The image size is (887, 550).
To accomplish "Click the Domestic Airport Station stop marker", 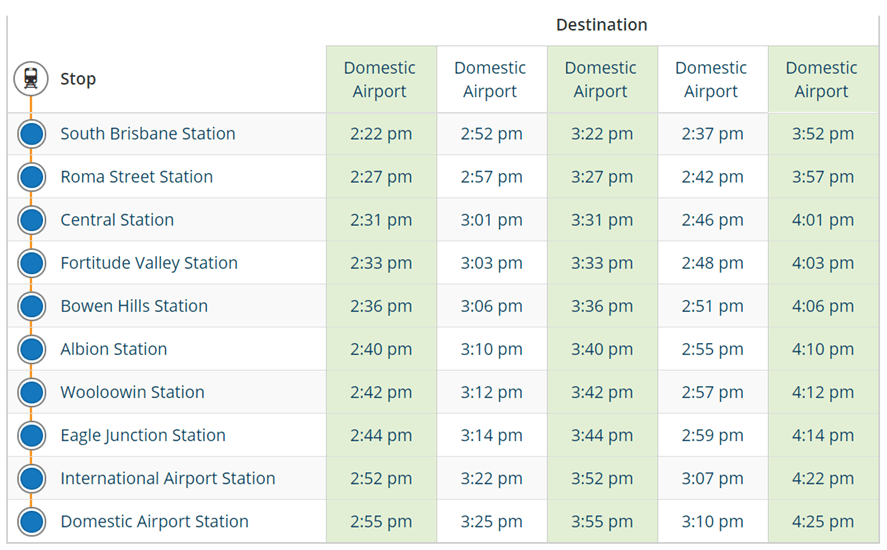I will click(x=32, y=521).
